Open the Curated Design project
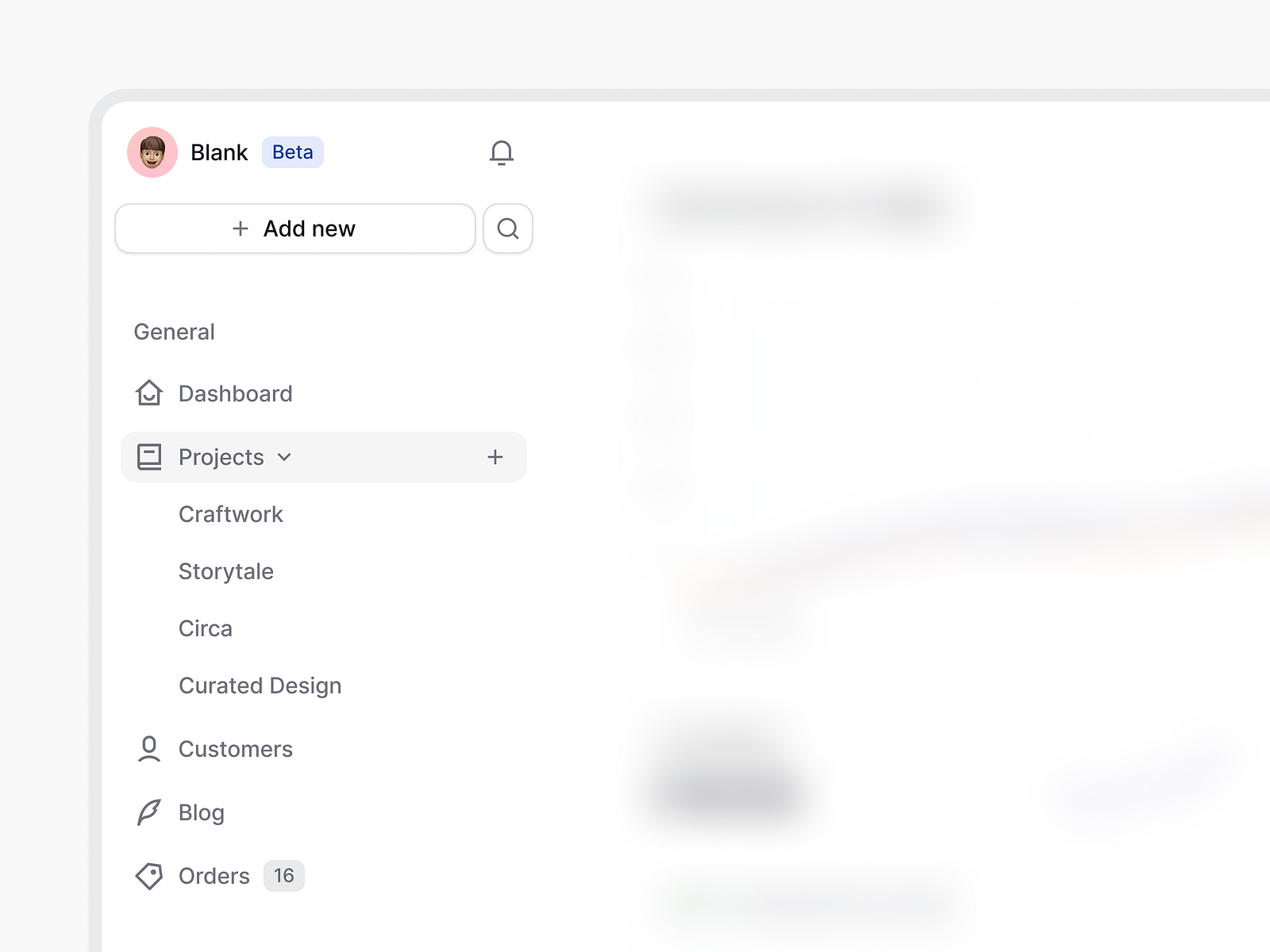The height and width of the screenshot is (952, 1270). 260,685
